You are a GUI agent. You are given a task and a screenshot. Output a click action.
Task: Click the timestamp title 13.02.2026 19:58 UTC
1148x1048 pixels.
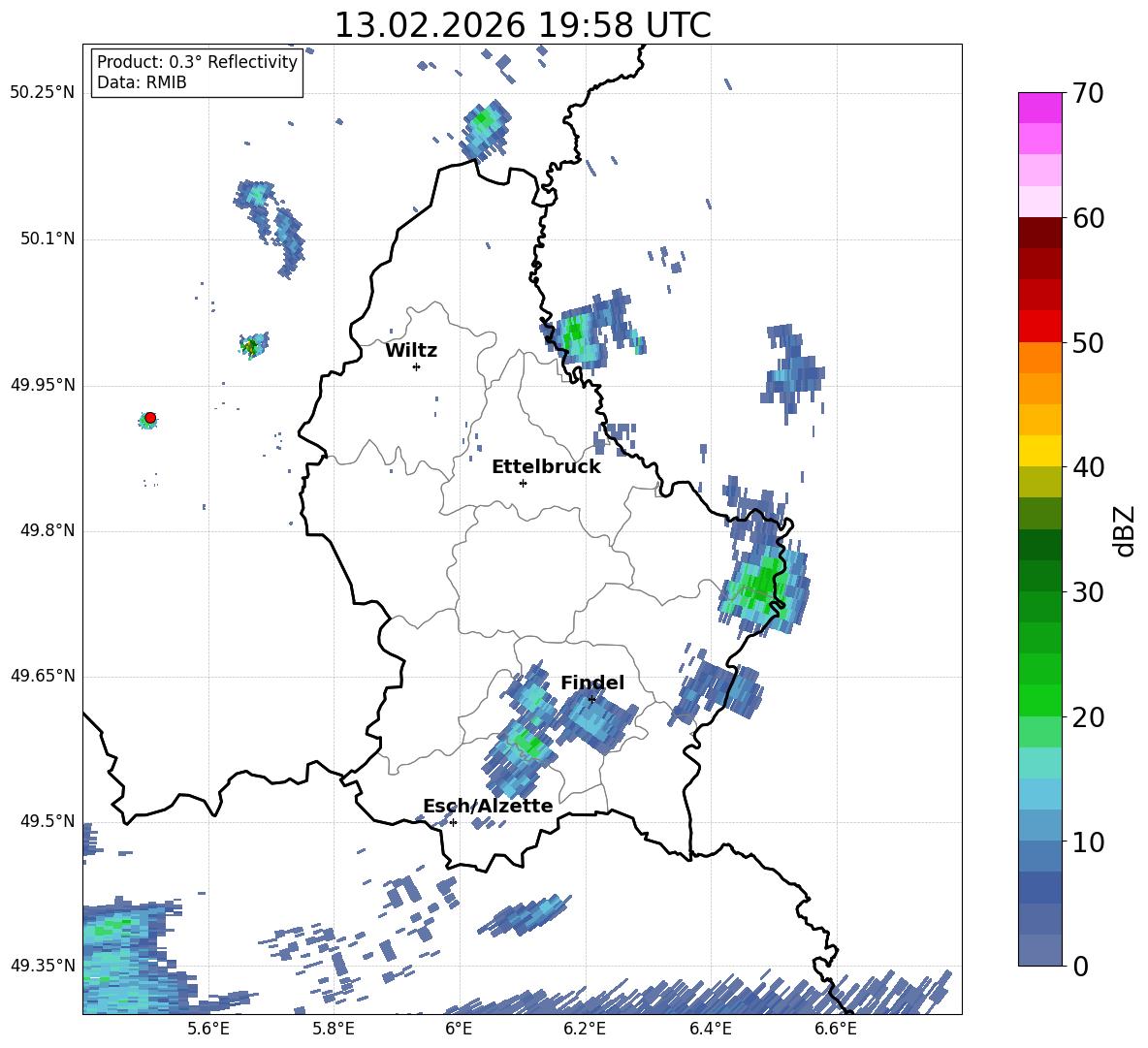[x=523, y=25]
